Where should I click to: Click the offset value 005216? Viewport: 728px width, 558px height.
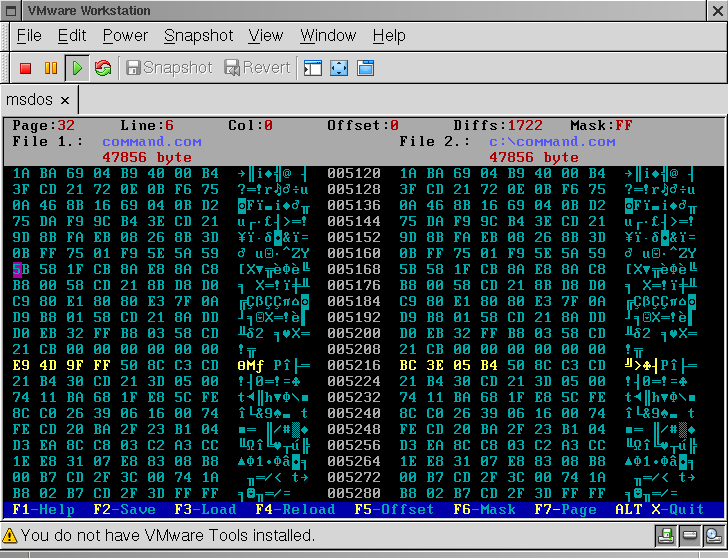(x=354, y=365)
